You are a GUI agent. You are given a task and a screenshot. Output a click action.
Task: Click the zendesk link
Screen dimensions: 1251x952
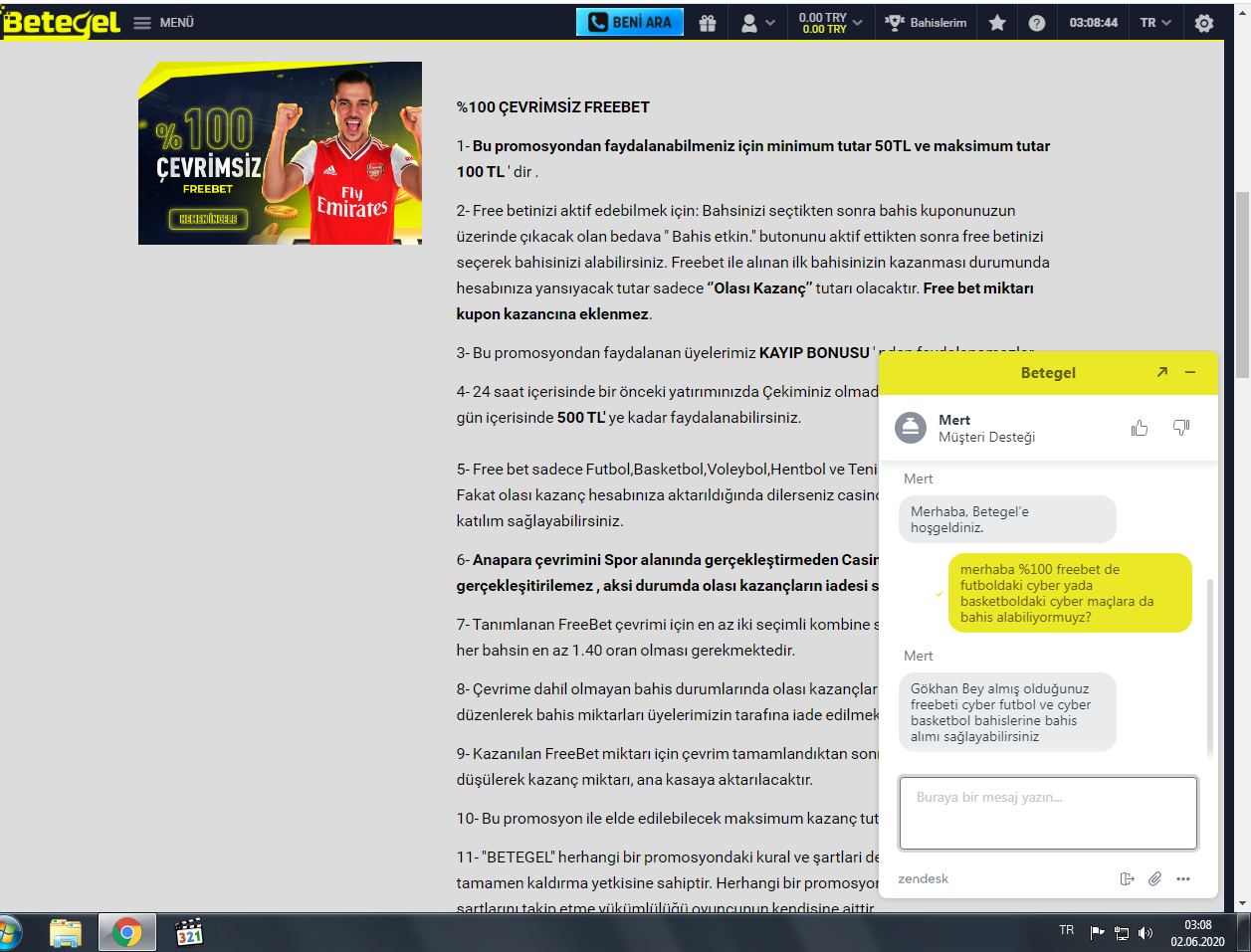tap(923, 878)
